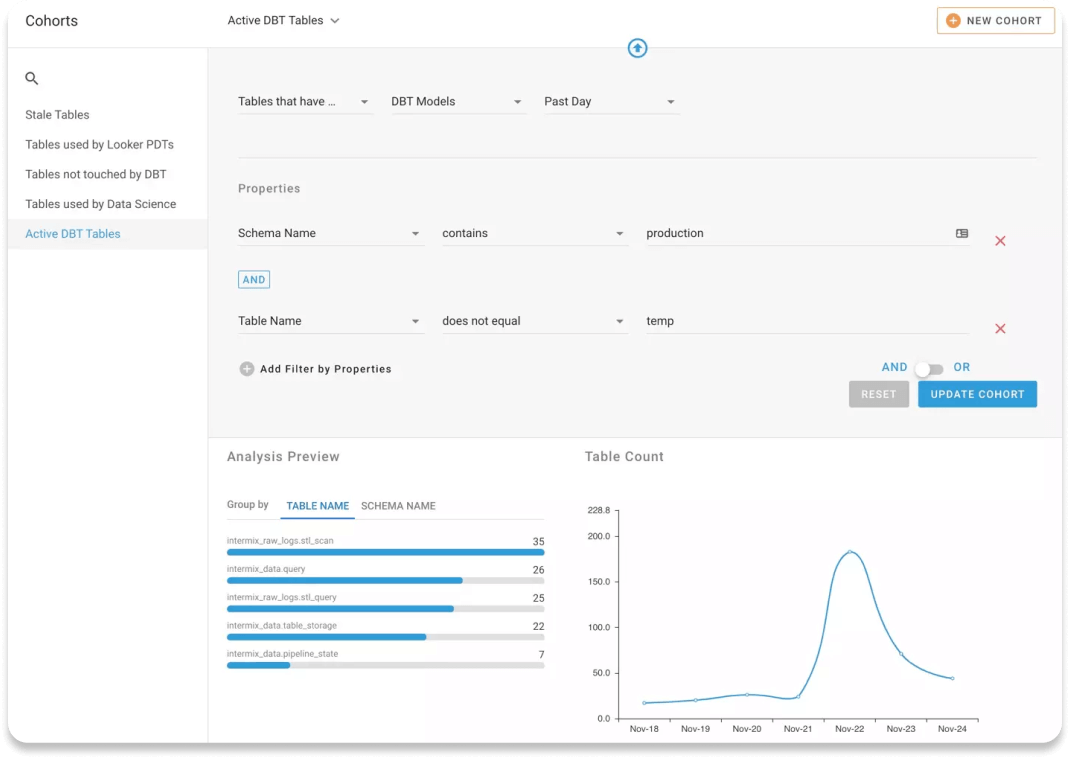Click the intermix_raw_logs.stl_scan progress bar
Screen dimensions: 1070x759
click(x=385, y=552)
